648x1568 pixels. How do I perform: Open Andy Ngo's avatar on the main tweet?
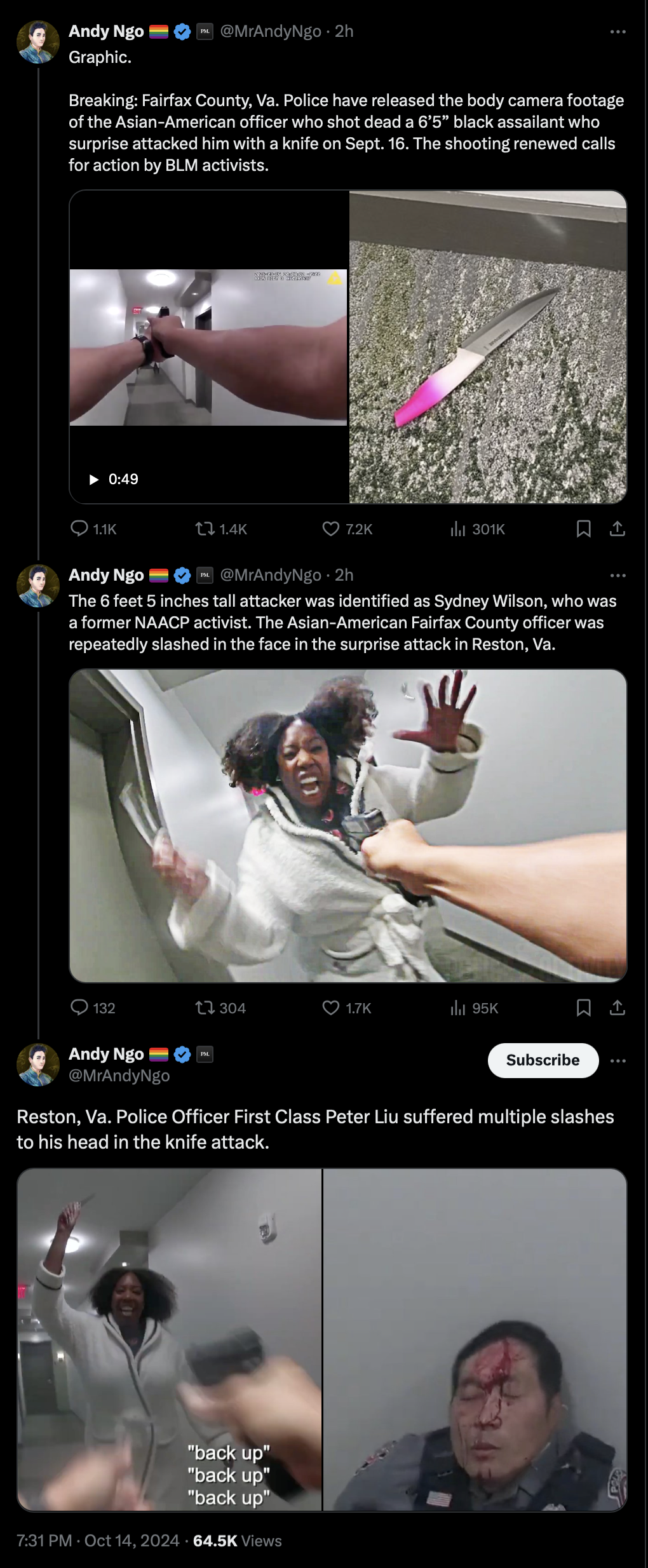coord(38,1065)
